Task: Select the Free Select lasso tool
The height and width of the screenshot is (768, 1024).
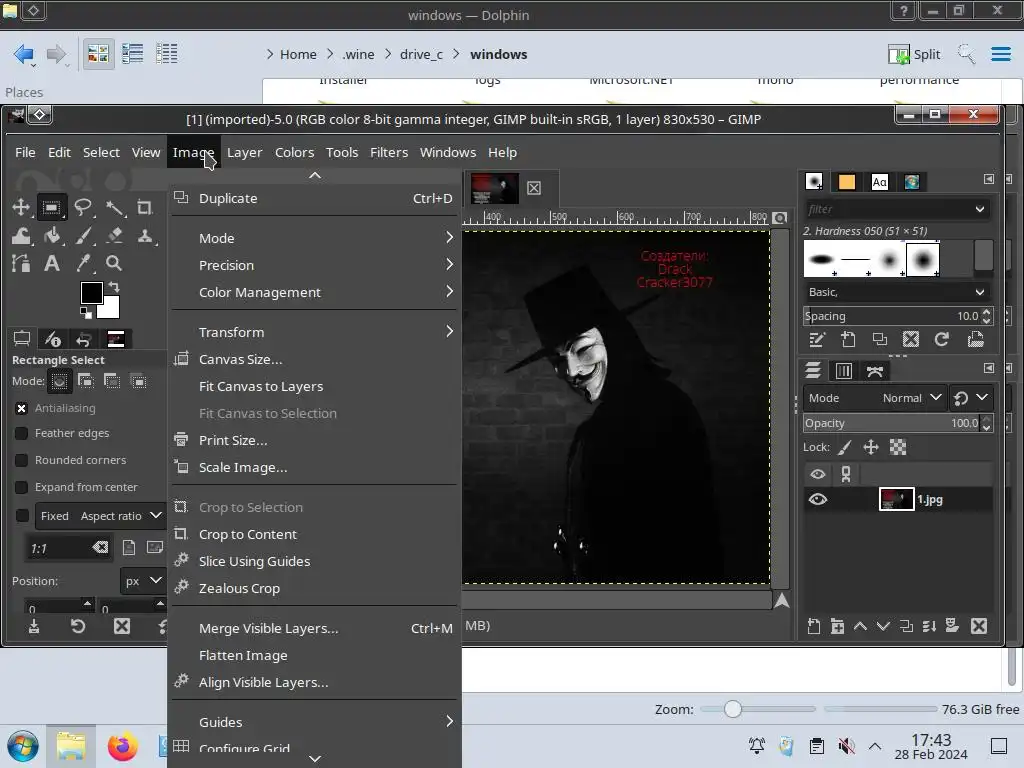Action: [x=83, y=208]
